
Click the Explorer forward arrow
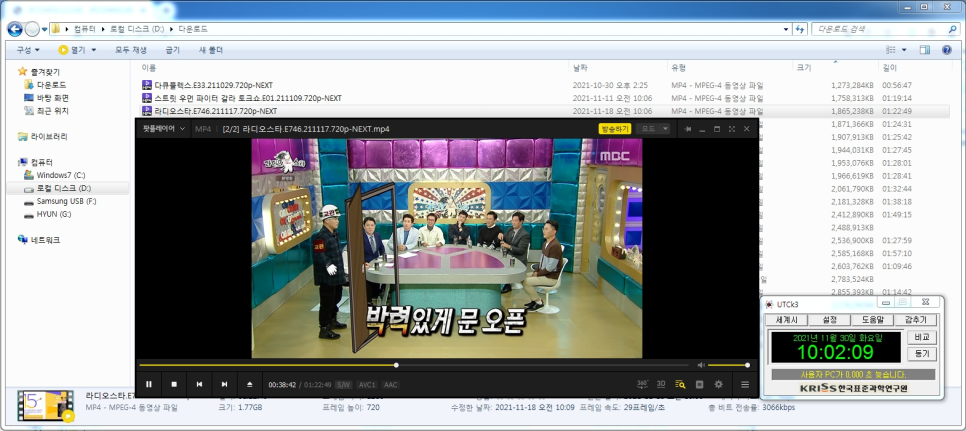pos(32,29)
